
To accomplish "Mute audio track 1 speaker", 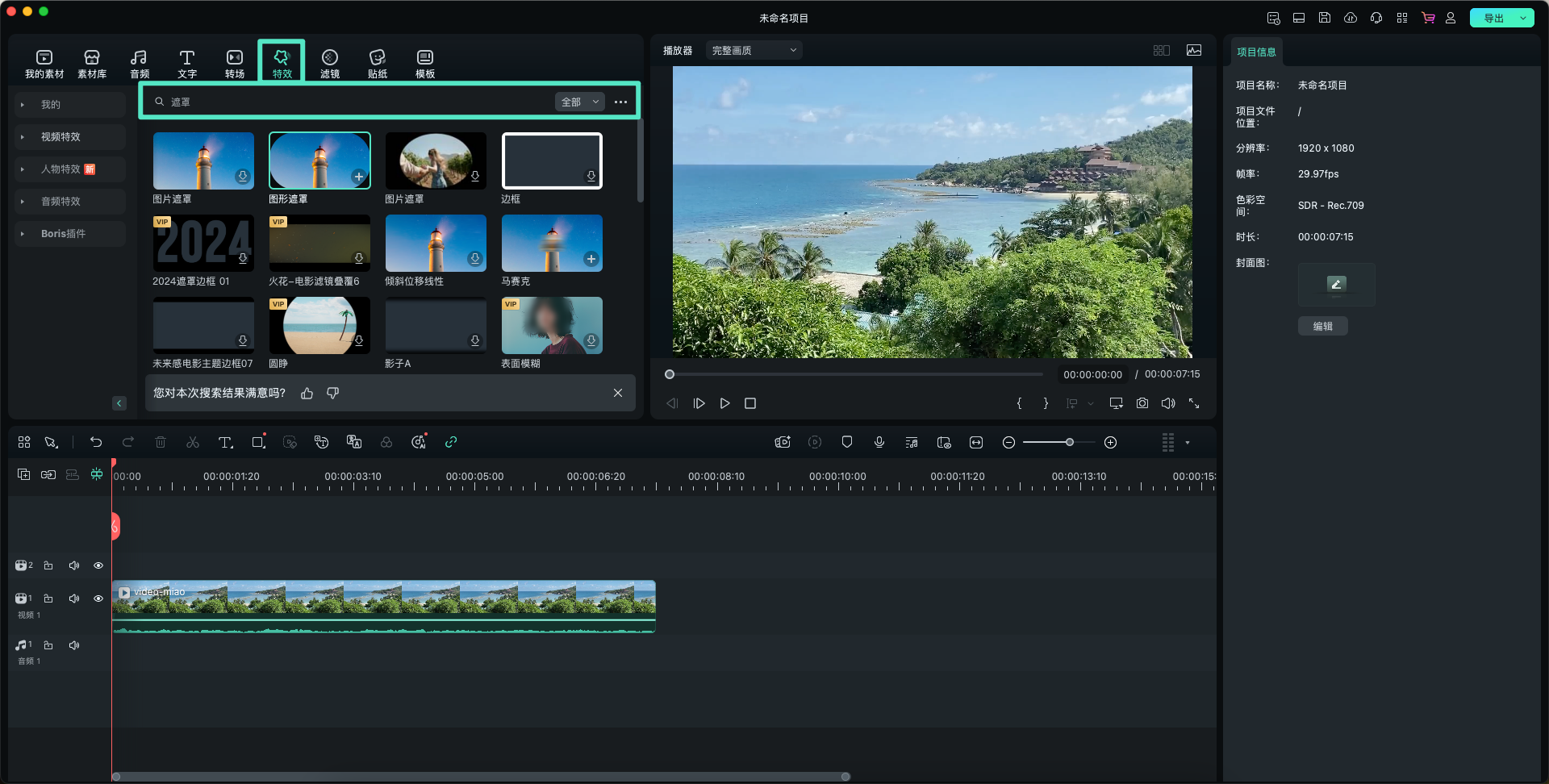I will [74, 645].
